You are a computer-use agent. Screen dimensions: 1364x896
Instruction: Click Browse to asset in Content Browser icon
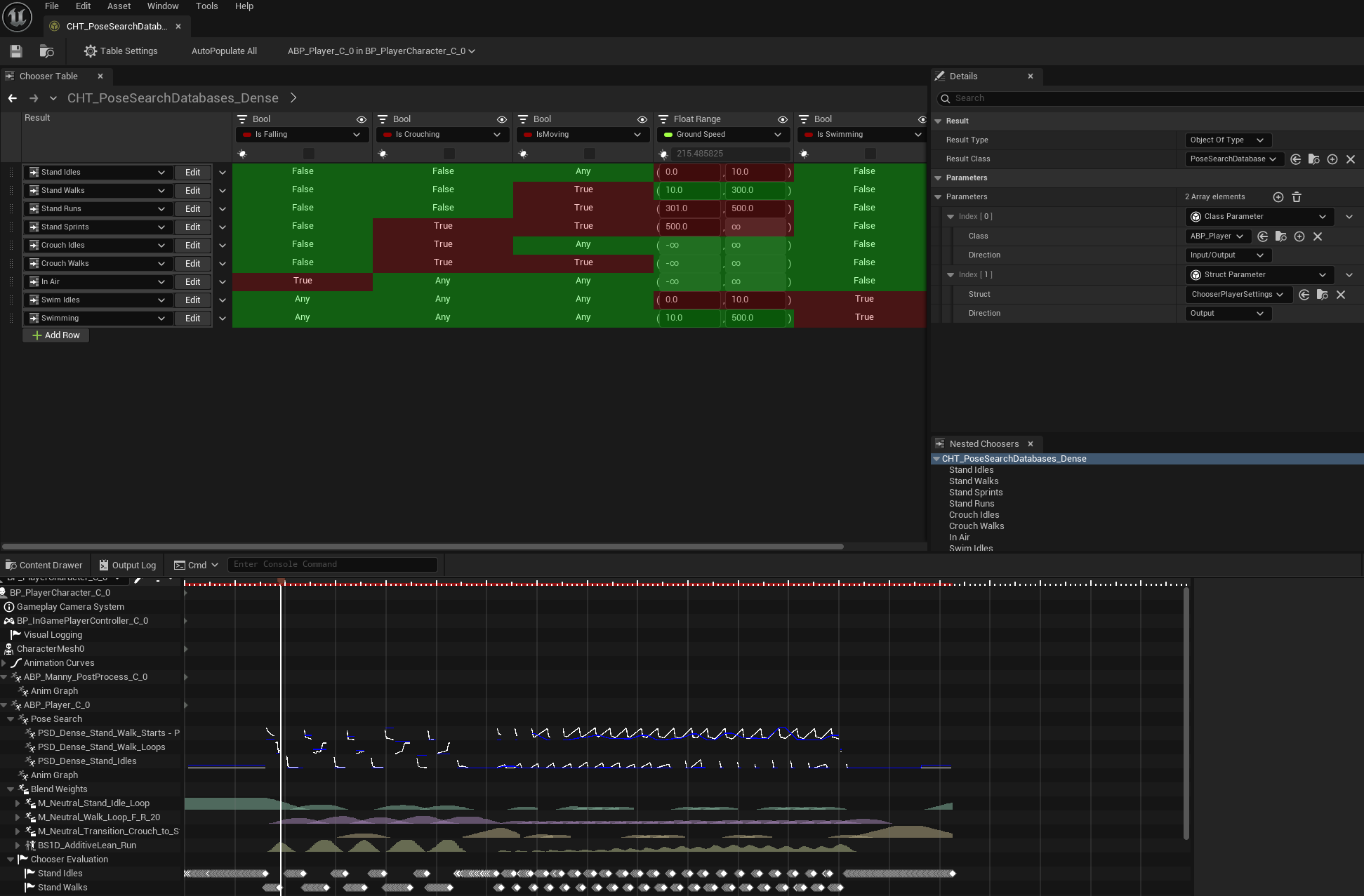[46, 51]
